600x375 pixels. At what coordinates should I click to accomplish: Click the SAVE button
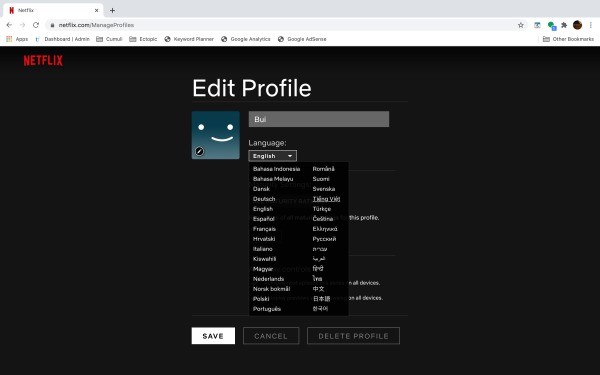213,336
